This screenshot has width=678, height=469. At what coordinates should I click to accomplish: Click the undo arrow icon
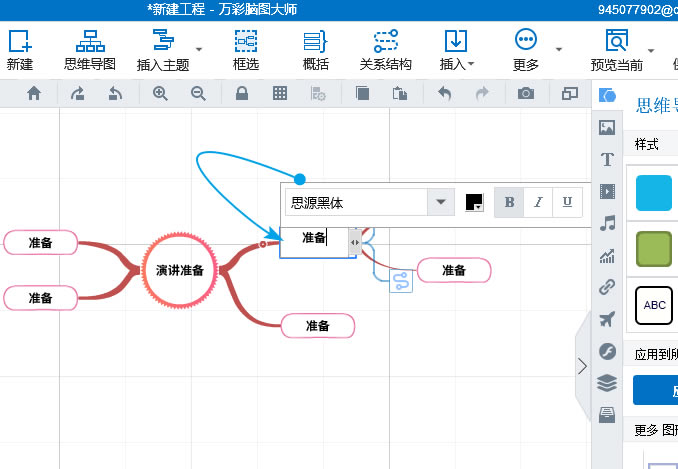coord(445,93)
